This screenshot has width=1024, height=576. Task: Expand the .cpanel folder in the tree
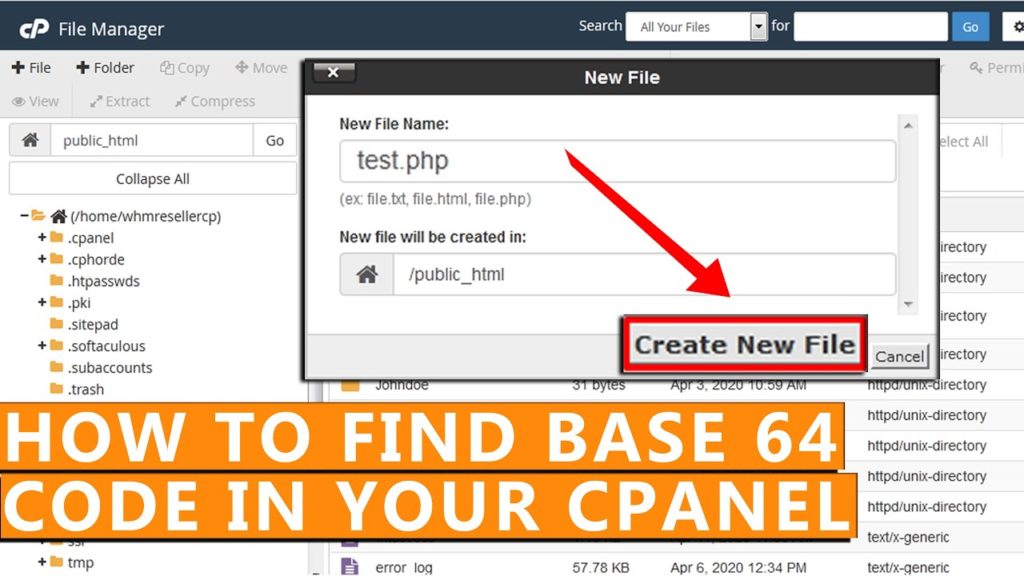(x=42, y=238)
